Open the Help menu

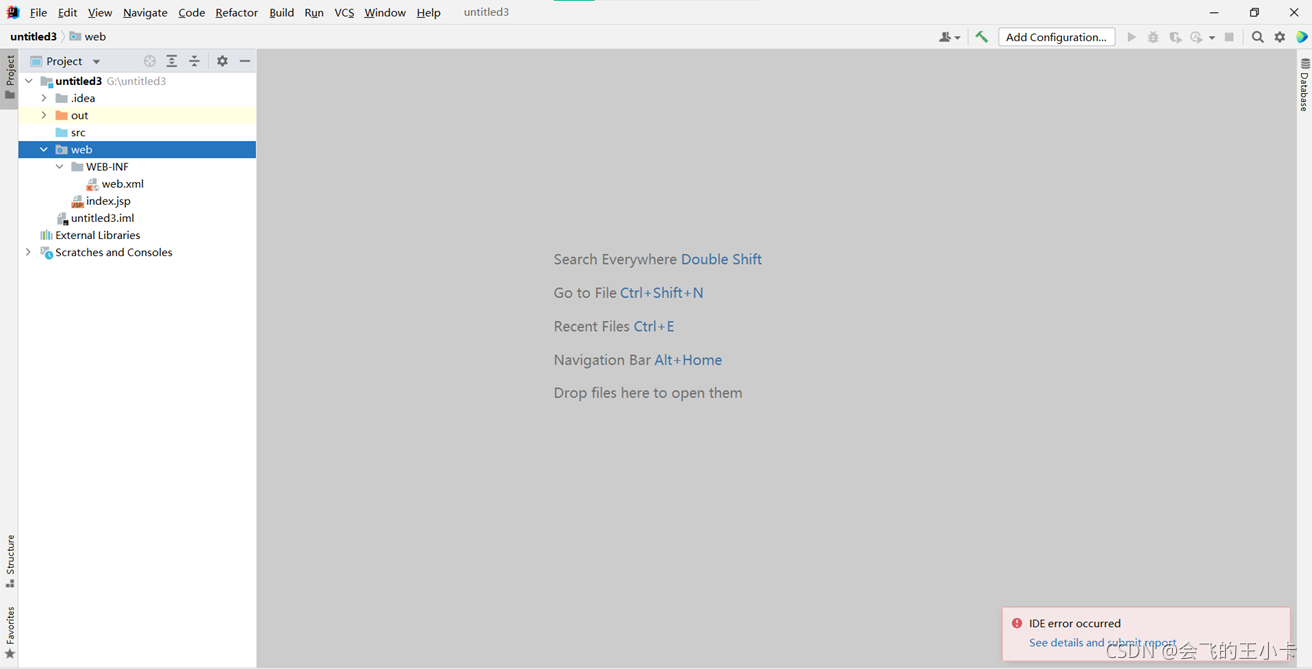[x=428, y=12]
